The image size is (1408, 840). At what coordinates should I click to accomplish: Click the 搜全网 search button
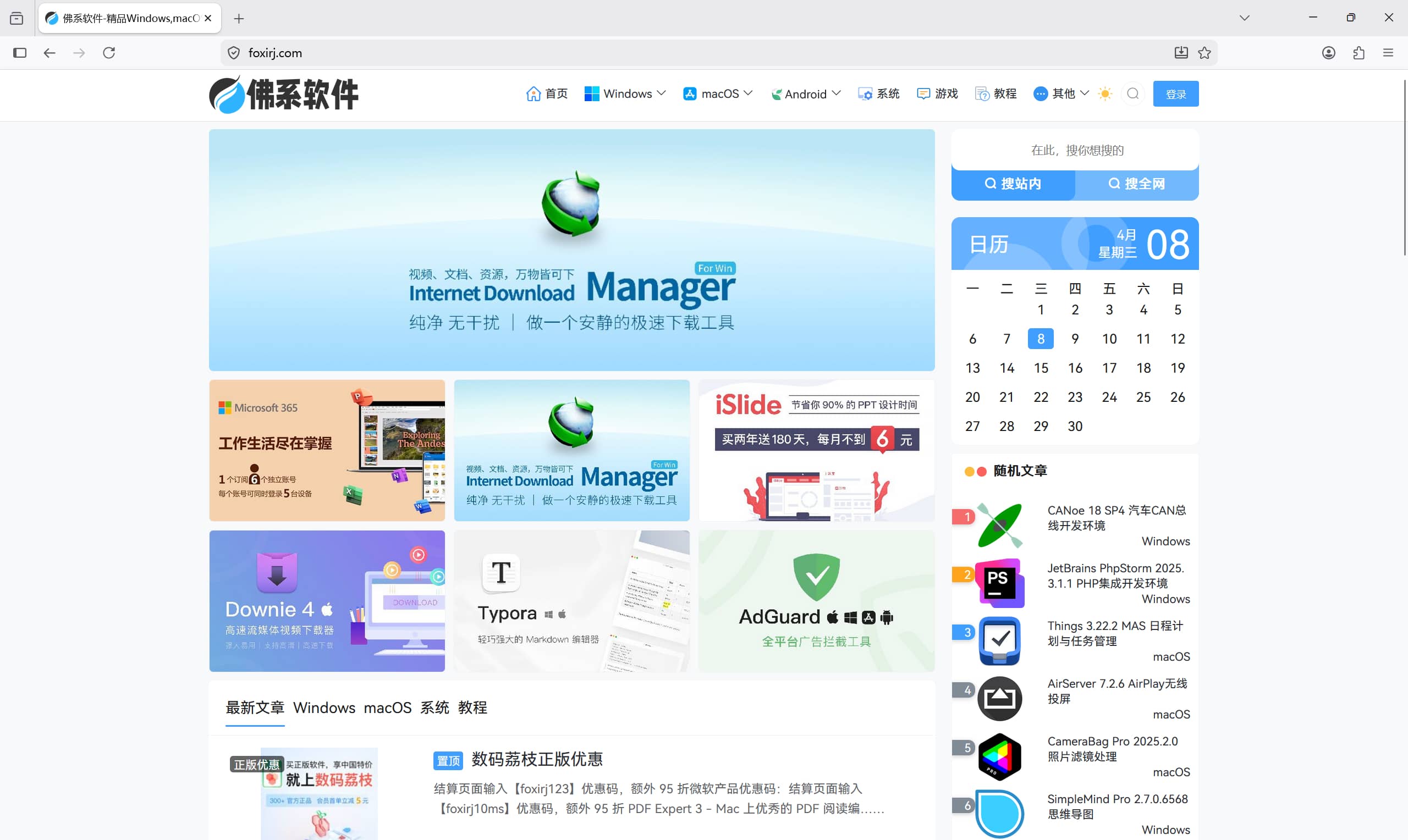coord(1137,184)
